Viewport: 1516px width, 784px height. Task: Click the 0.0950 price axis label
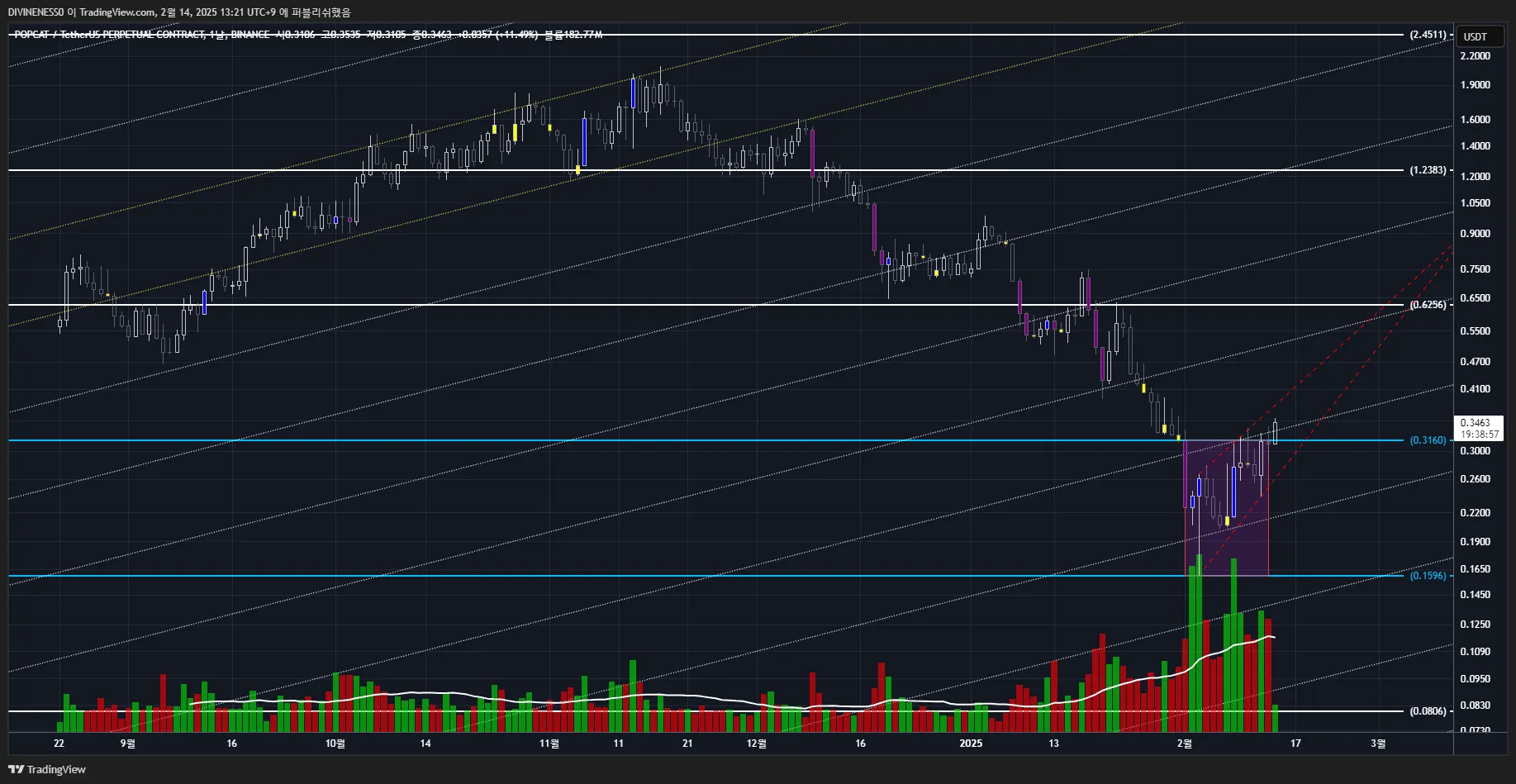point(1476,679)
